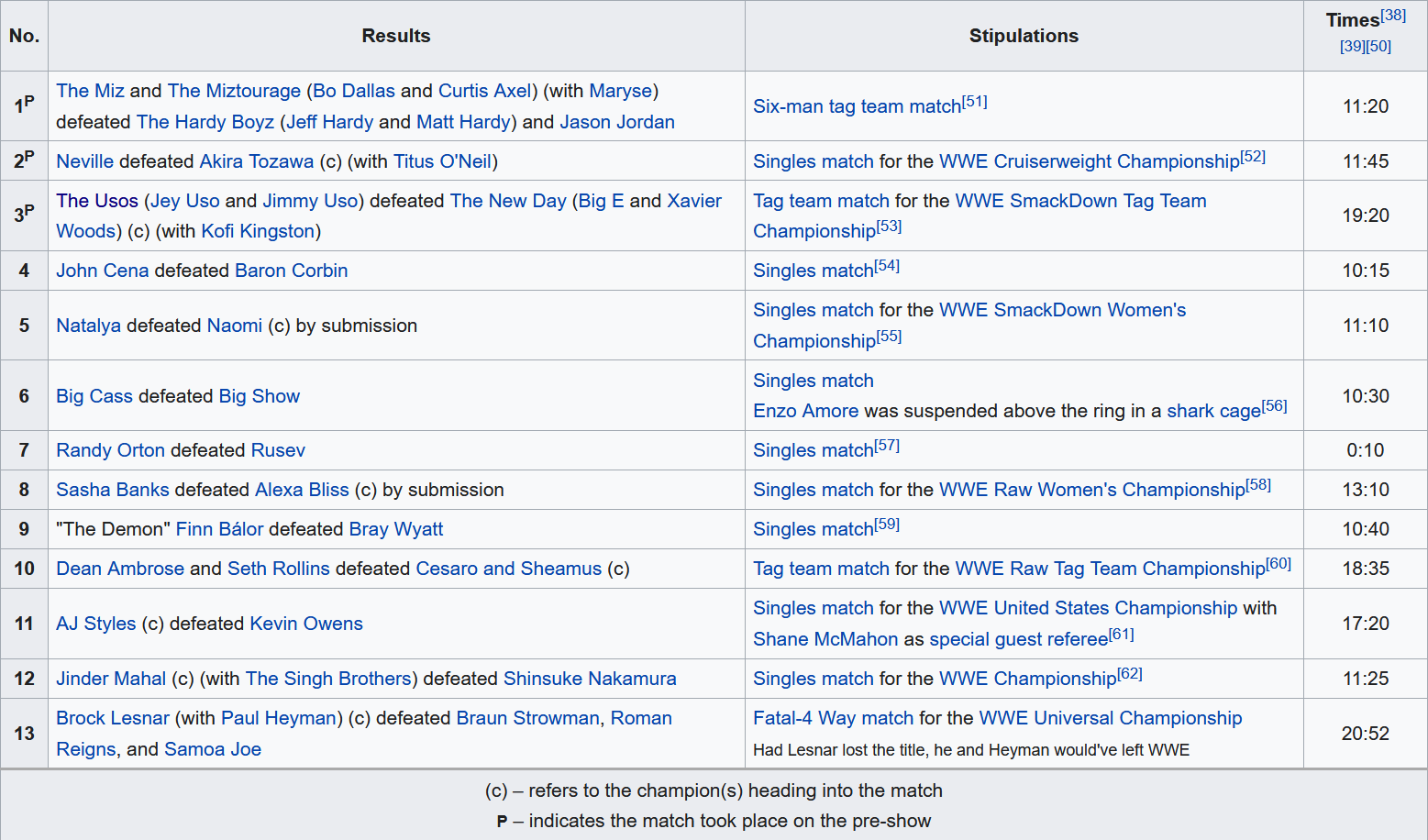Select the John Cena link

[x=102, y=271]
